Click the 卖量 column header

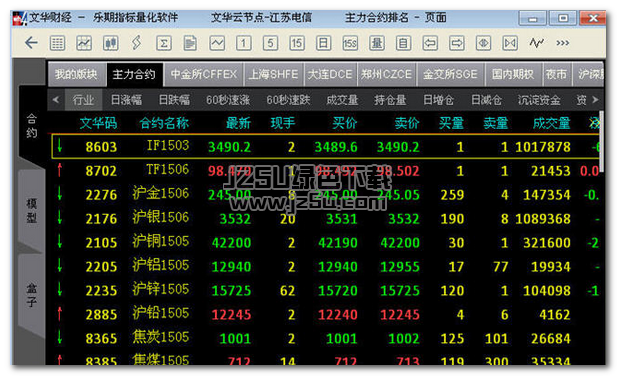[496, 123]
